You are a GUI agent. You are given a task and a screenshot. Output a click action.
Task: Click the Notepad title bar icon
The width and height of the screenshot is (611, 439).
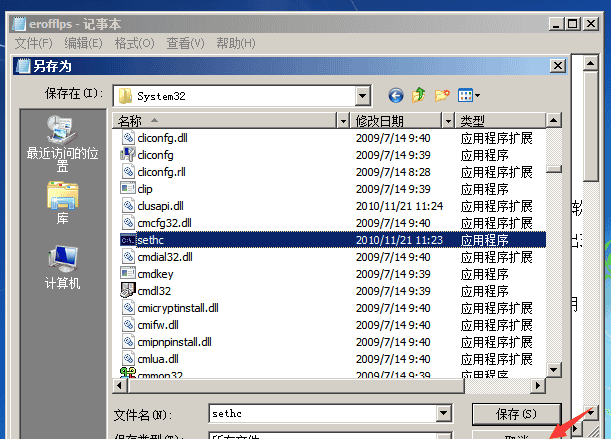[19, 24]
